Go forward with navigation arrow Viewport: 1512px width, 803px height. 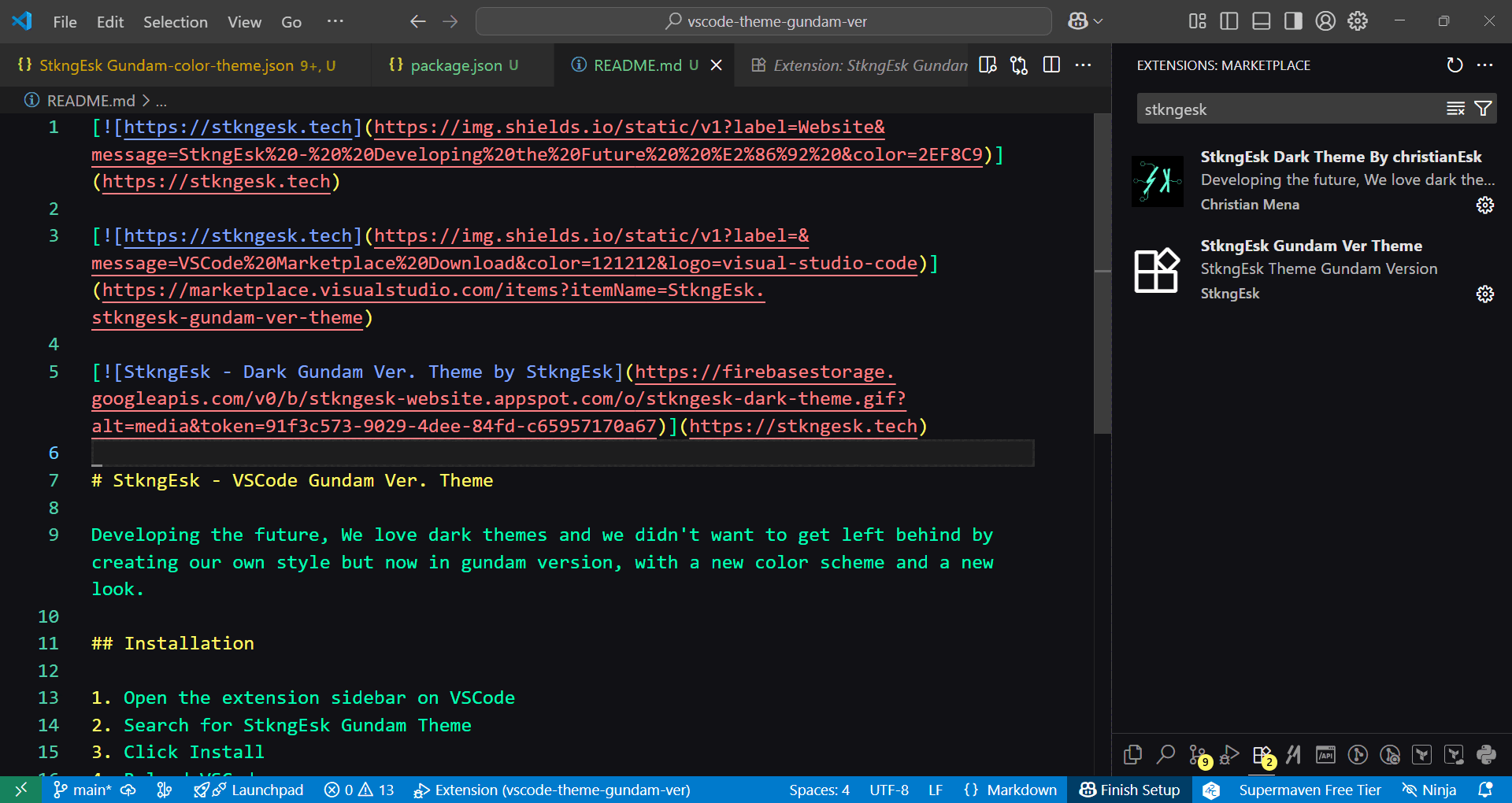450,21
